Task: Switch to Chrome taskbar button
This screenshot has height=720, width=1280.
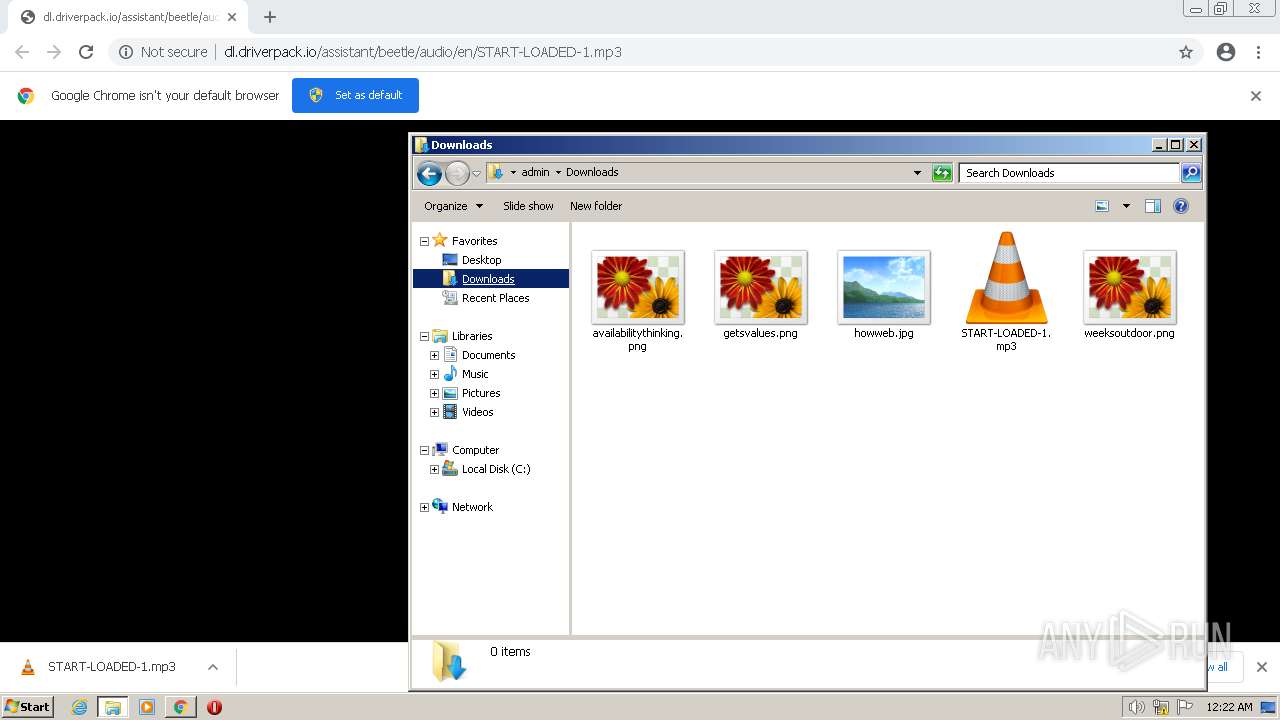Action: point(180,707)
